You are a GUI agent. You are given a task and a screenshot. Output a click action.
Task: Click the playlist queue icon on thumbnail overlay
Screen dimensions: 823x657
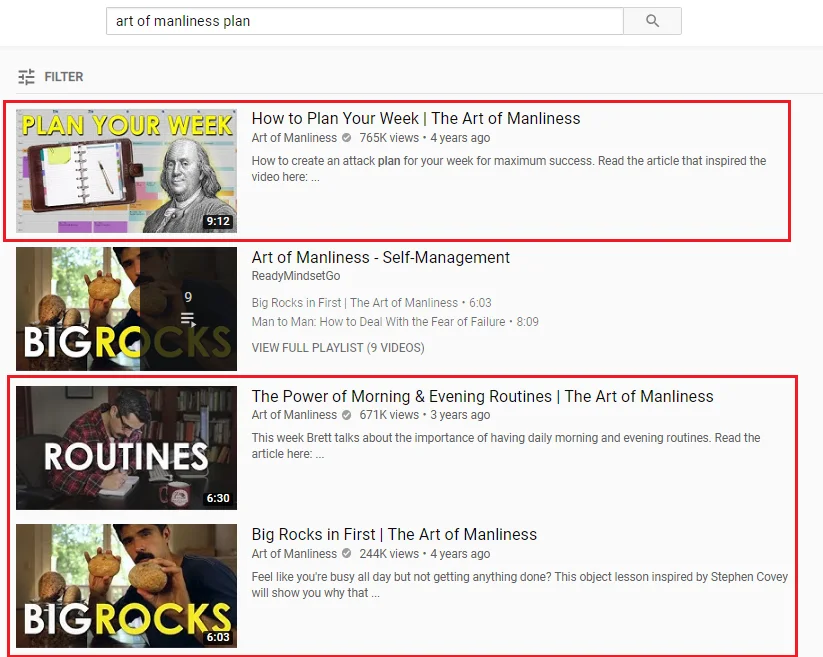pyautogui.click(x=188, y=319)
